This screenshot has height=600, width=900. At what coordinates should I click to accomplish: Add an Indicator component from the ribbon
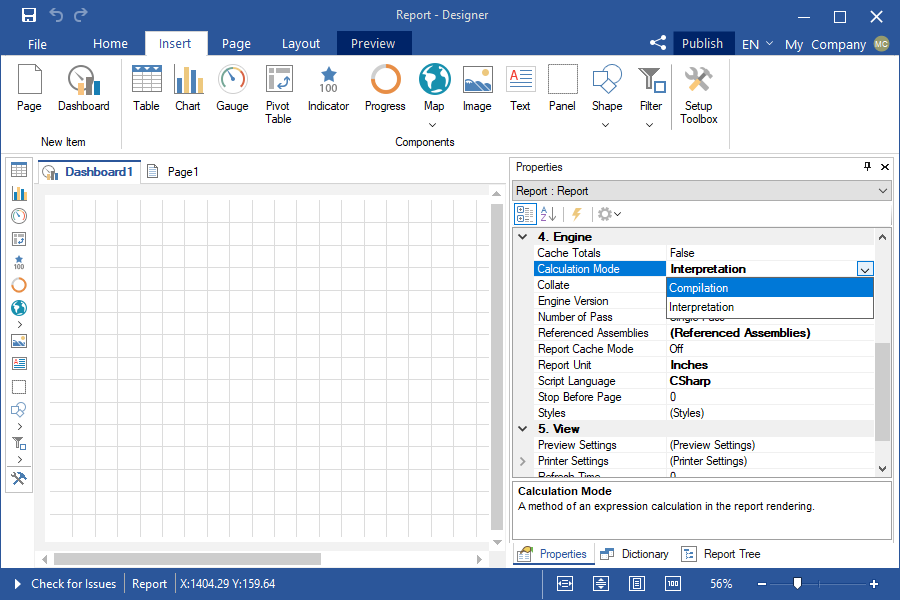pyautogui.click(x=328, y=89)
